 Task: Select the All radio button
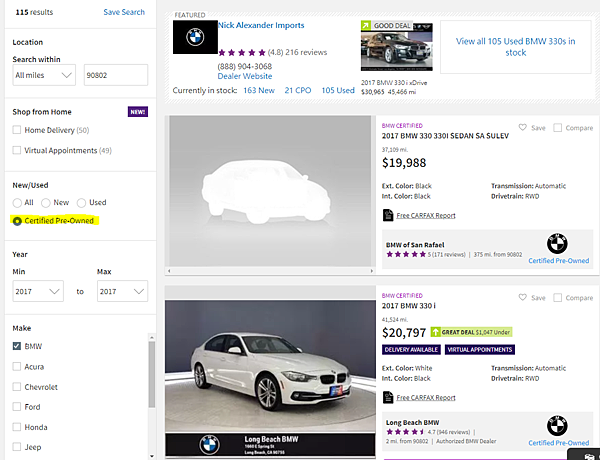(x=17, y=202)
